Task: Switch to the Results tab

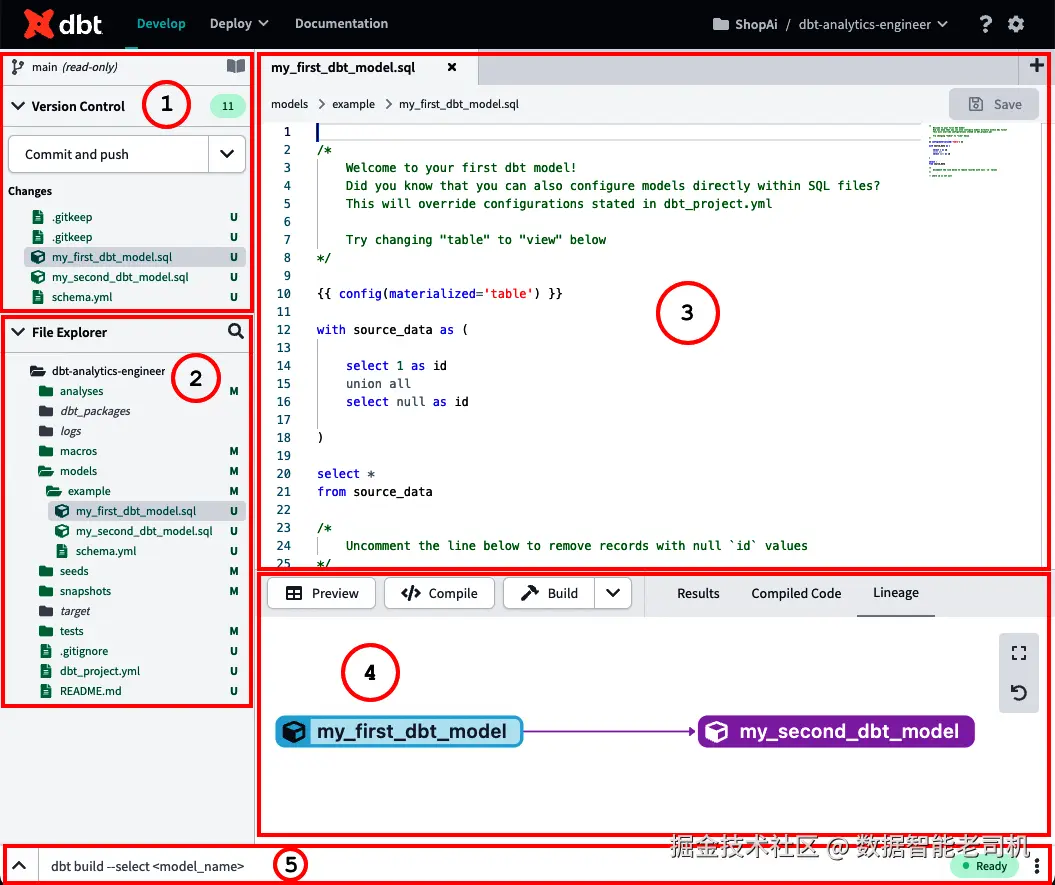Action: 698,593
